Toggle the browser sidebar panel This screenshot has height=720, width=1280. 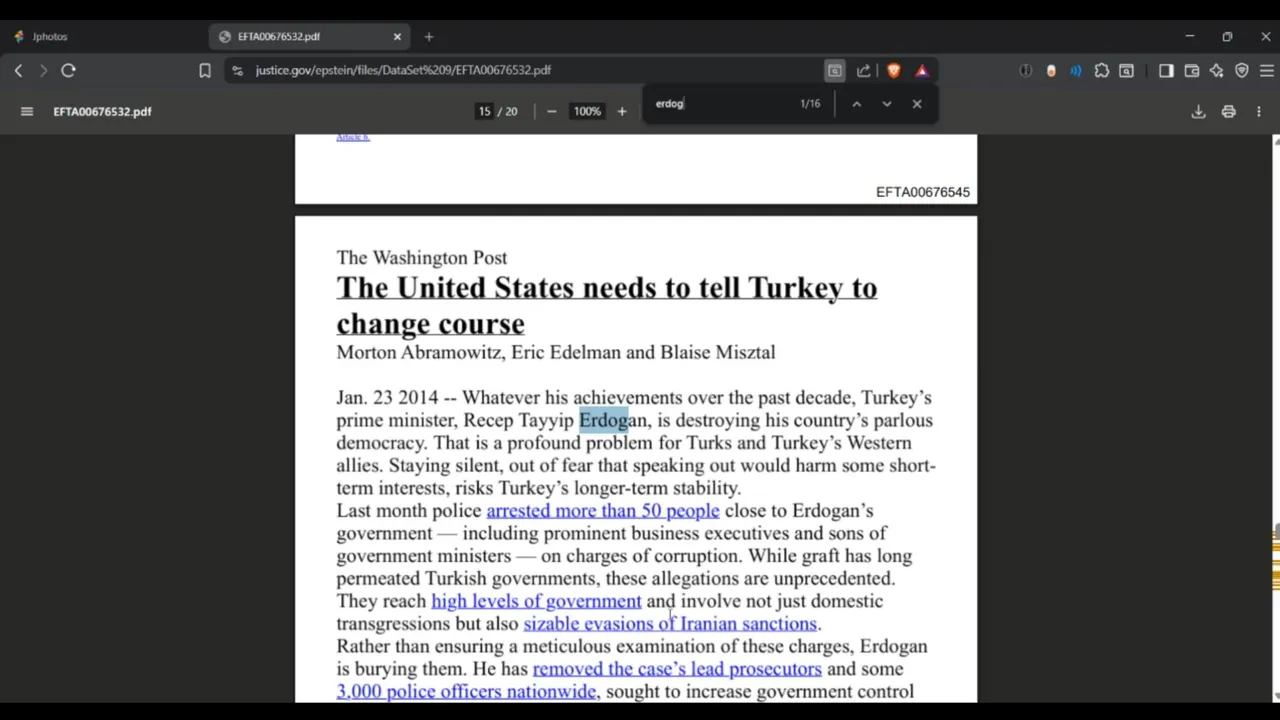point(1166,70)
